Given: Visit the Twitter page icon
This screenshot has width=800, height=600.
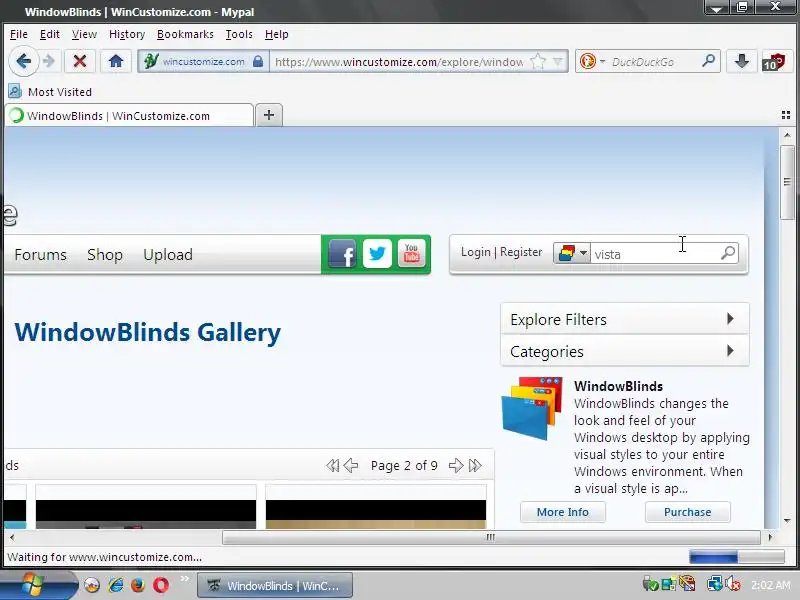Looking at the screenshot, I should (x=377, y=254).
